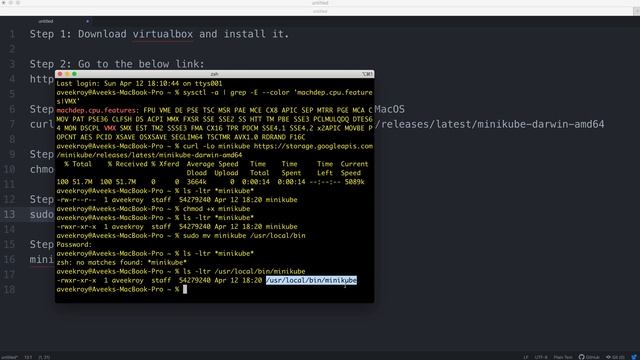
Task: Click the 'ls -ltr /usr/local/bin/minikube' command
Action: coord(244,271)
